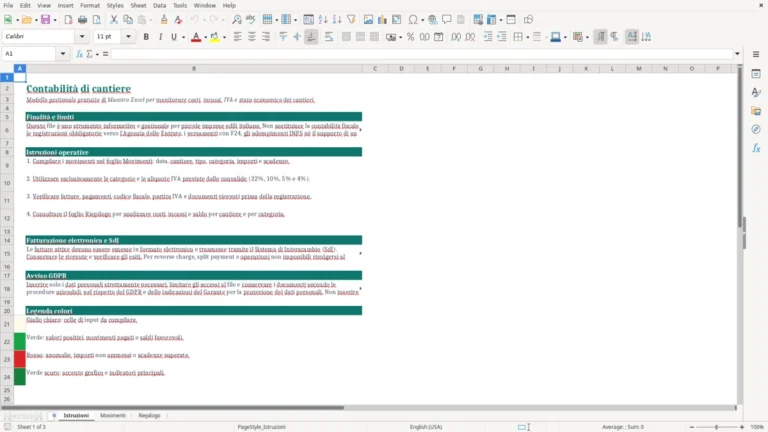Format as percent
The width and height of the screenshot is (768, 432).
[410, 37]
